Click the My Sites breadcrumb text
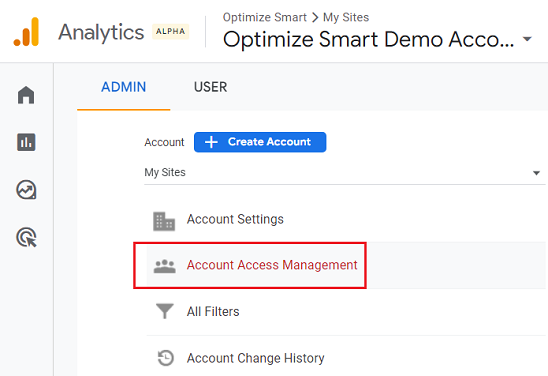548x376 pixels. (346, 17)
